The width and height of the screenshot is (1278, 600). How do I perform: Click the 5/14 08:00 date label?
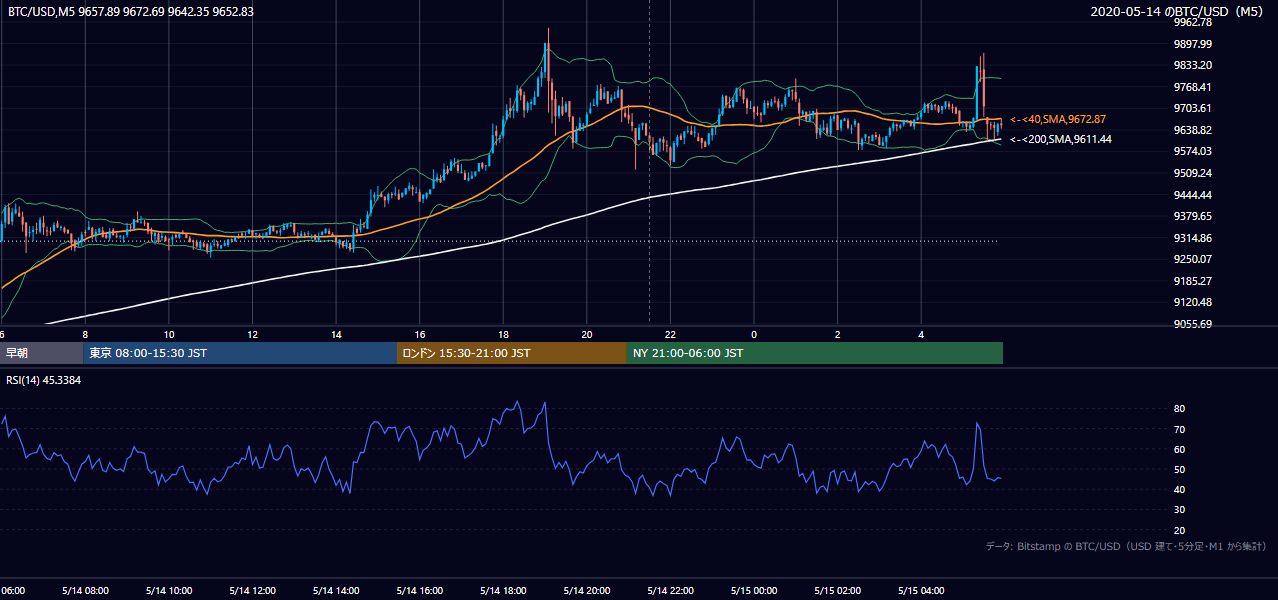coord(85,591)
